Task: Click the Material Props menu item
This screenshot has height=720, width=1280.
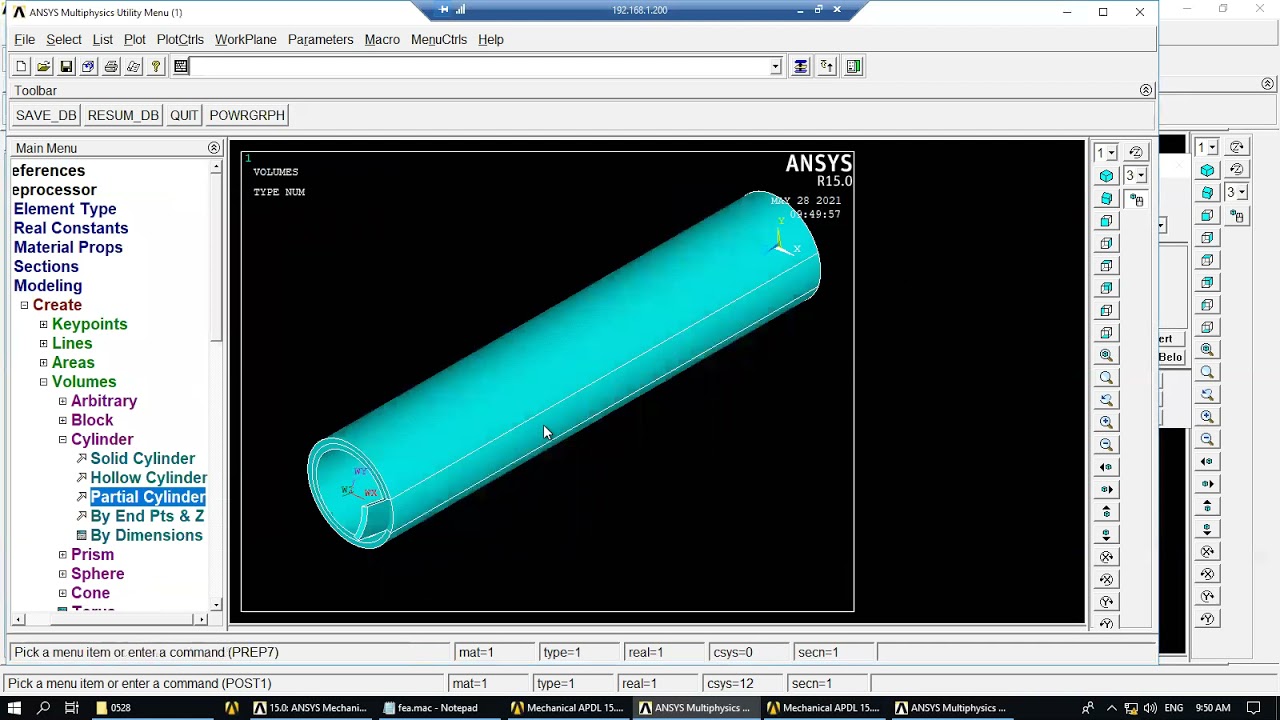Action: click(68, 247)
